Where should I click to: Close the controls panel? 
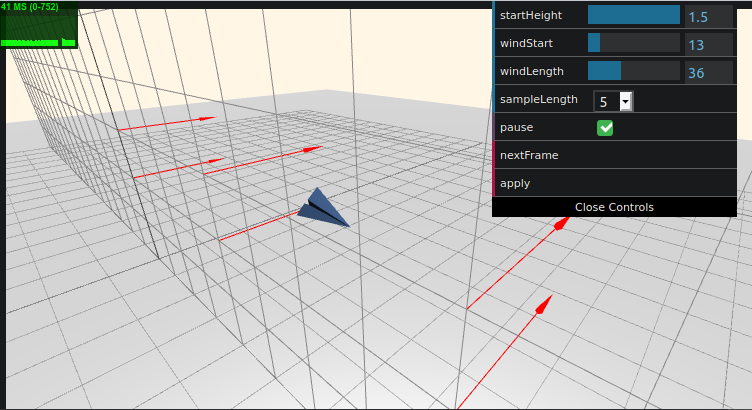pyautogui.click(x=614, y=207)
